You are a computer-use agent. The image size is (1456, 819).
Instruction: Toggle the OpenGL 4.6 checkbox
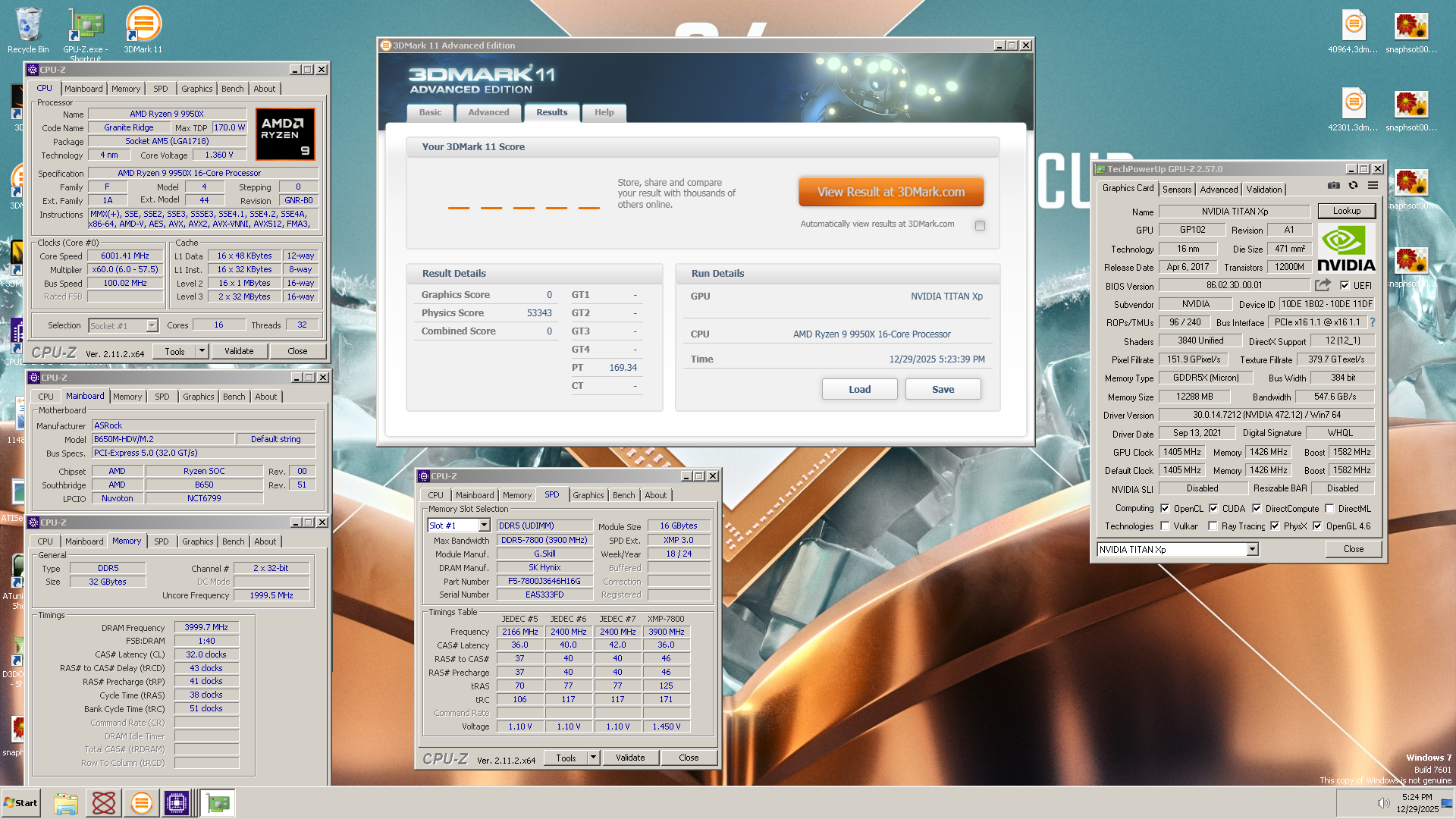(x=1317, y=526)
